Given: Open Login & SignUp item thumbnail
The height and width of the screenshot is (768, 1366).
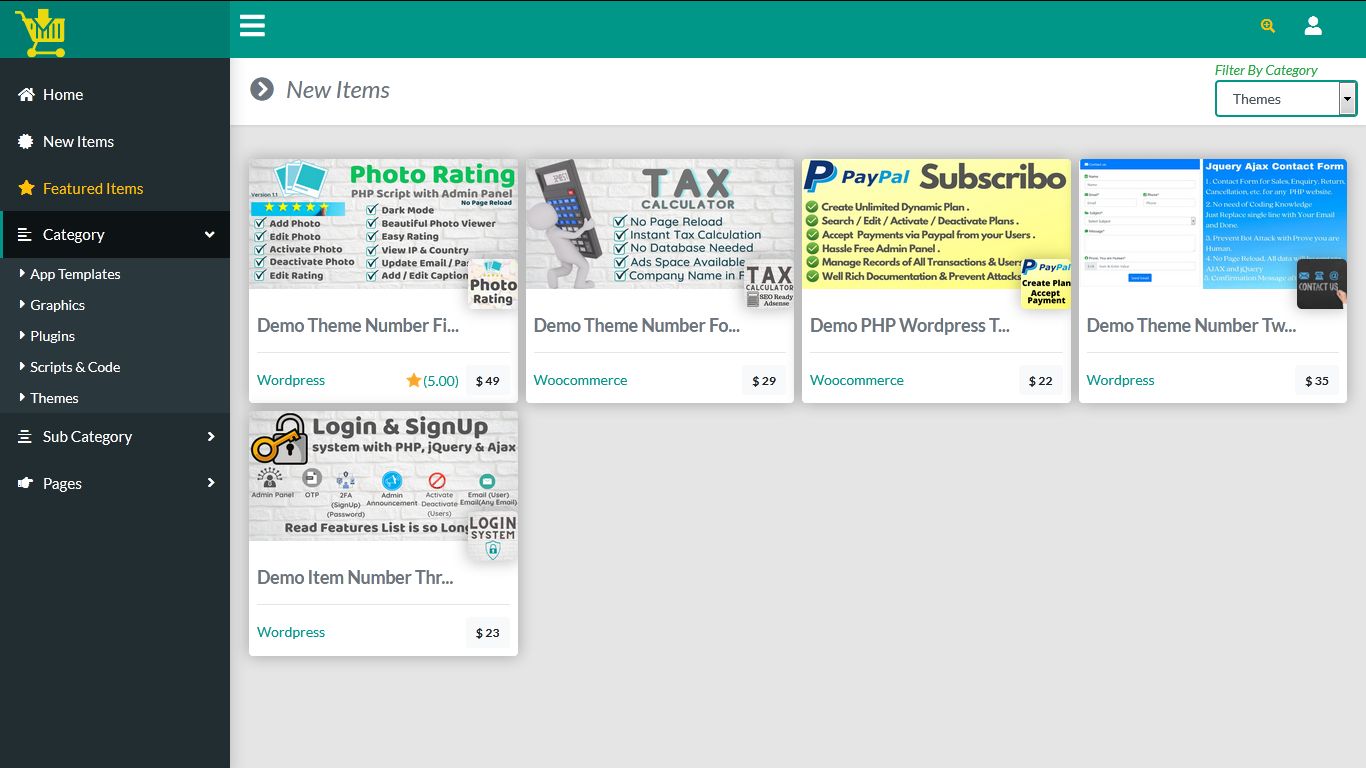Looking at the screenshot, I should coord(383,476).
